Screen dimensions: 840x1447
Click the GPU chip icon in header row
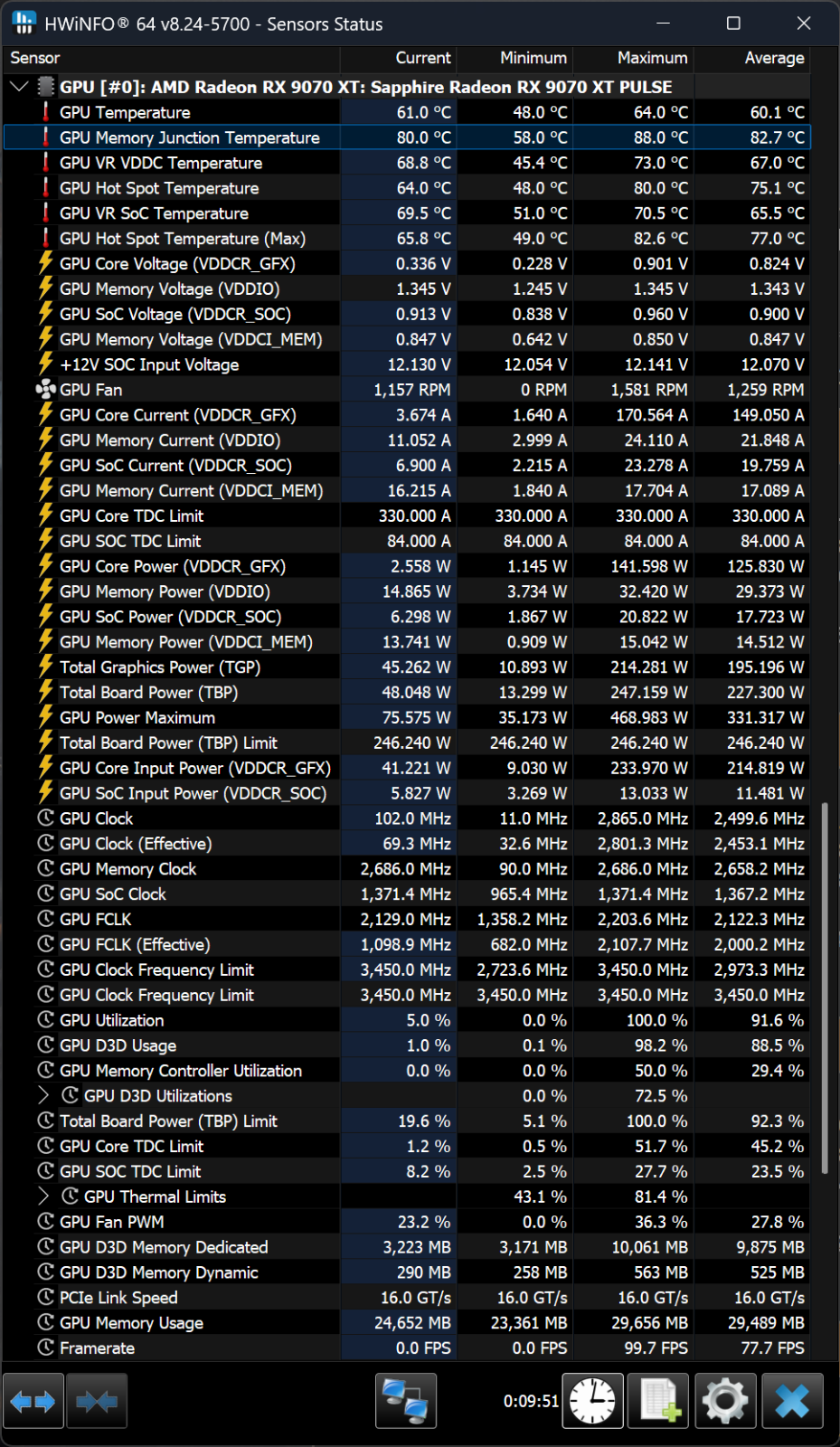pos(46,87)
